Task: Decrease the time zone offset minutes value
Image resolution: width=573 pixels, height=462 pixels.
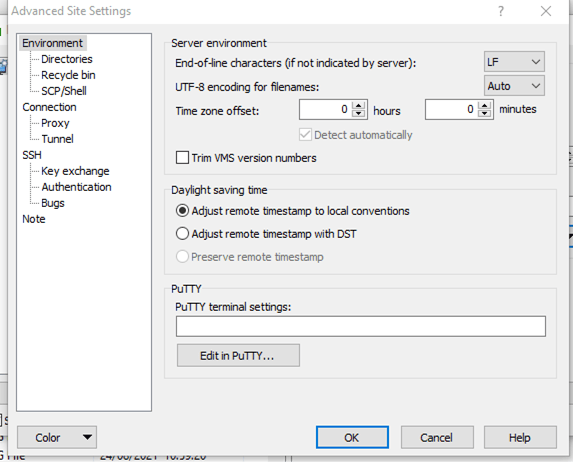Action: click(485, 113)
